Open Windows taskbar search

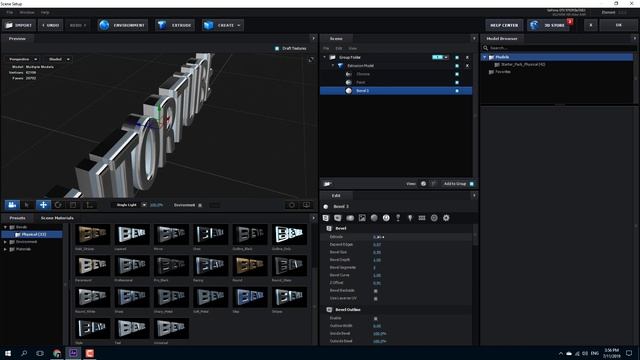click(24, 353)
